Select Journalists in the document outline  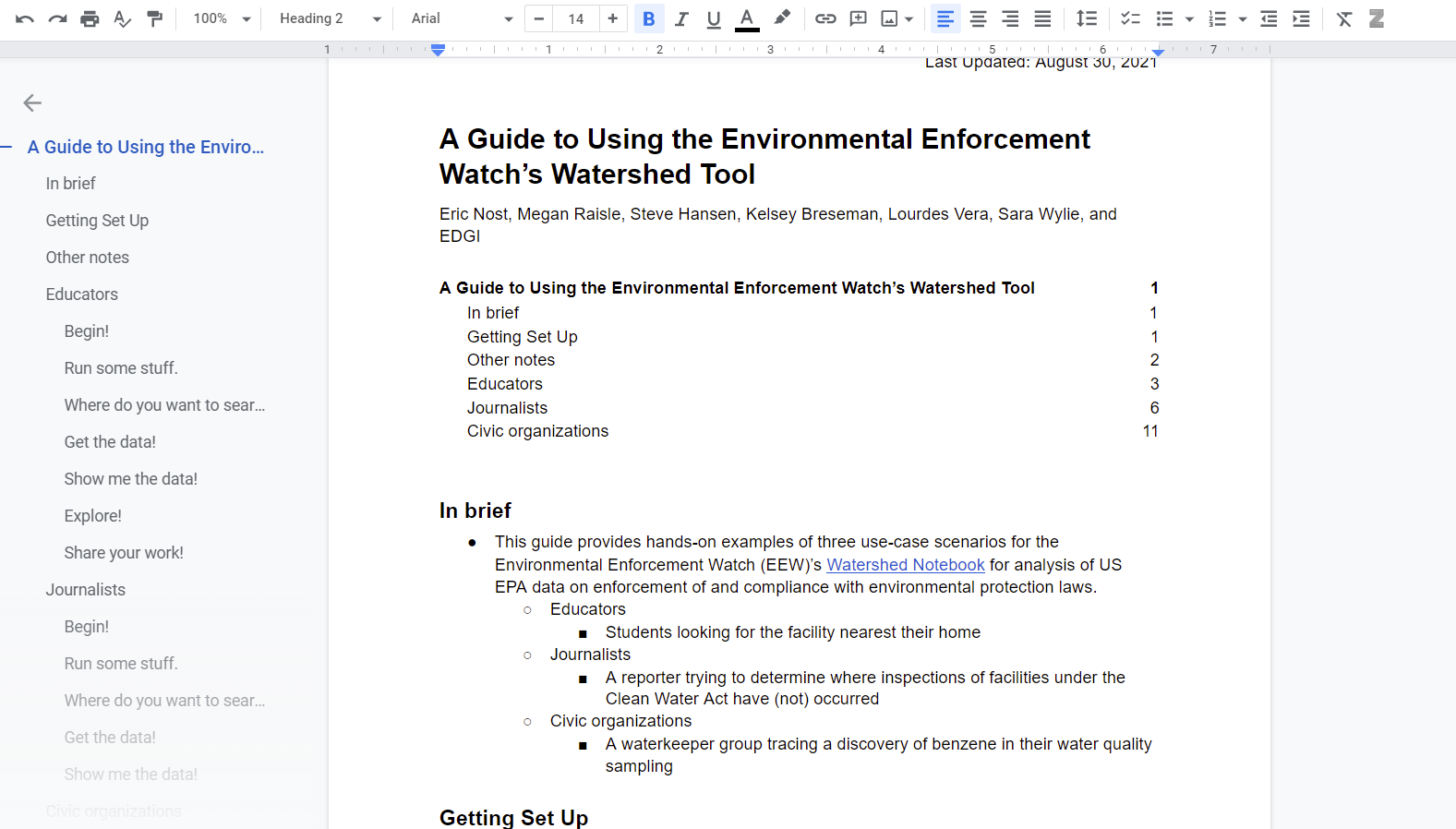[x=86, y=590]
